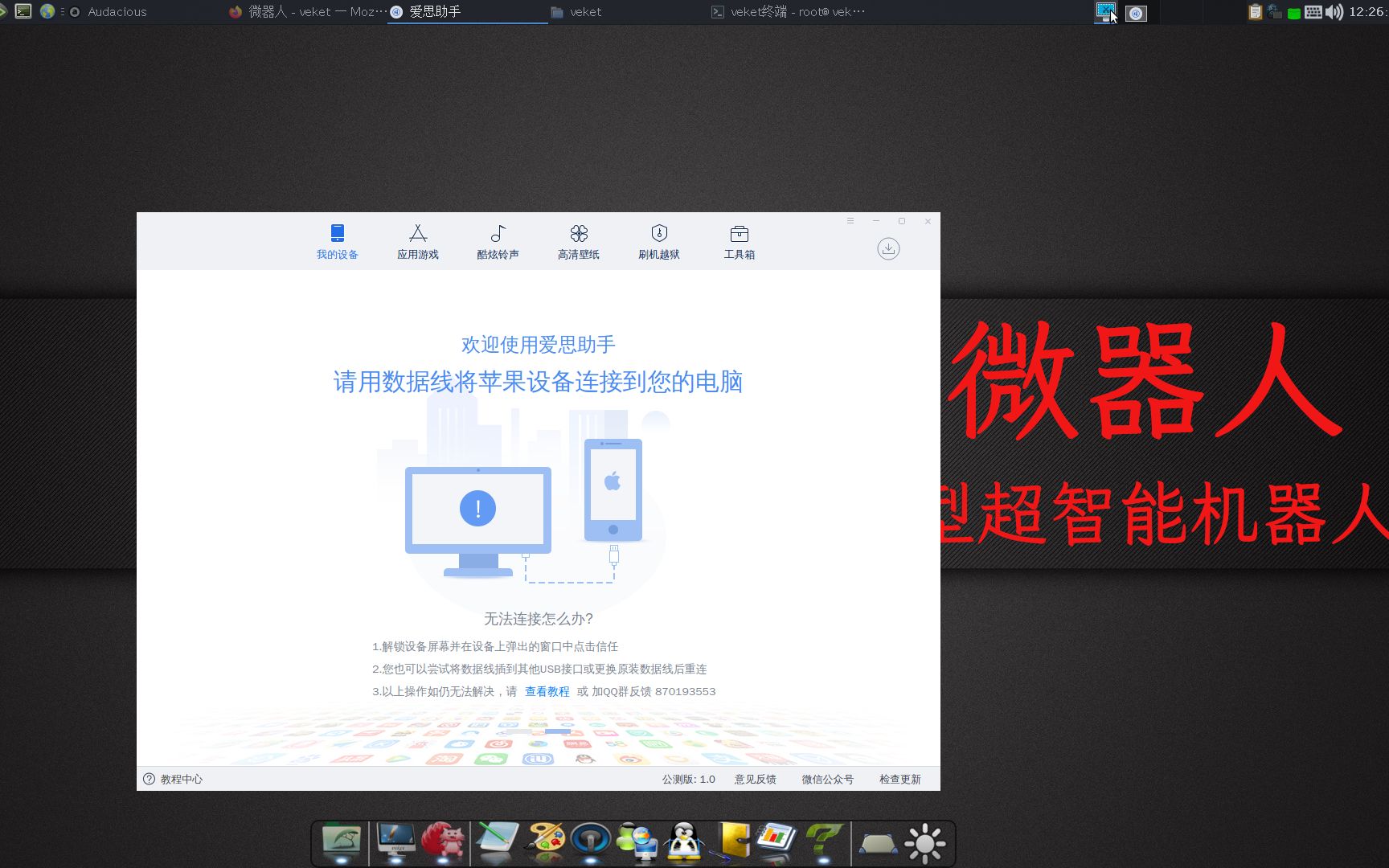
Task: Open 微信公众号 WeChat account link
Action: pos(827,779)
